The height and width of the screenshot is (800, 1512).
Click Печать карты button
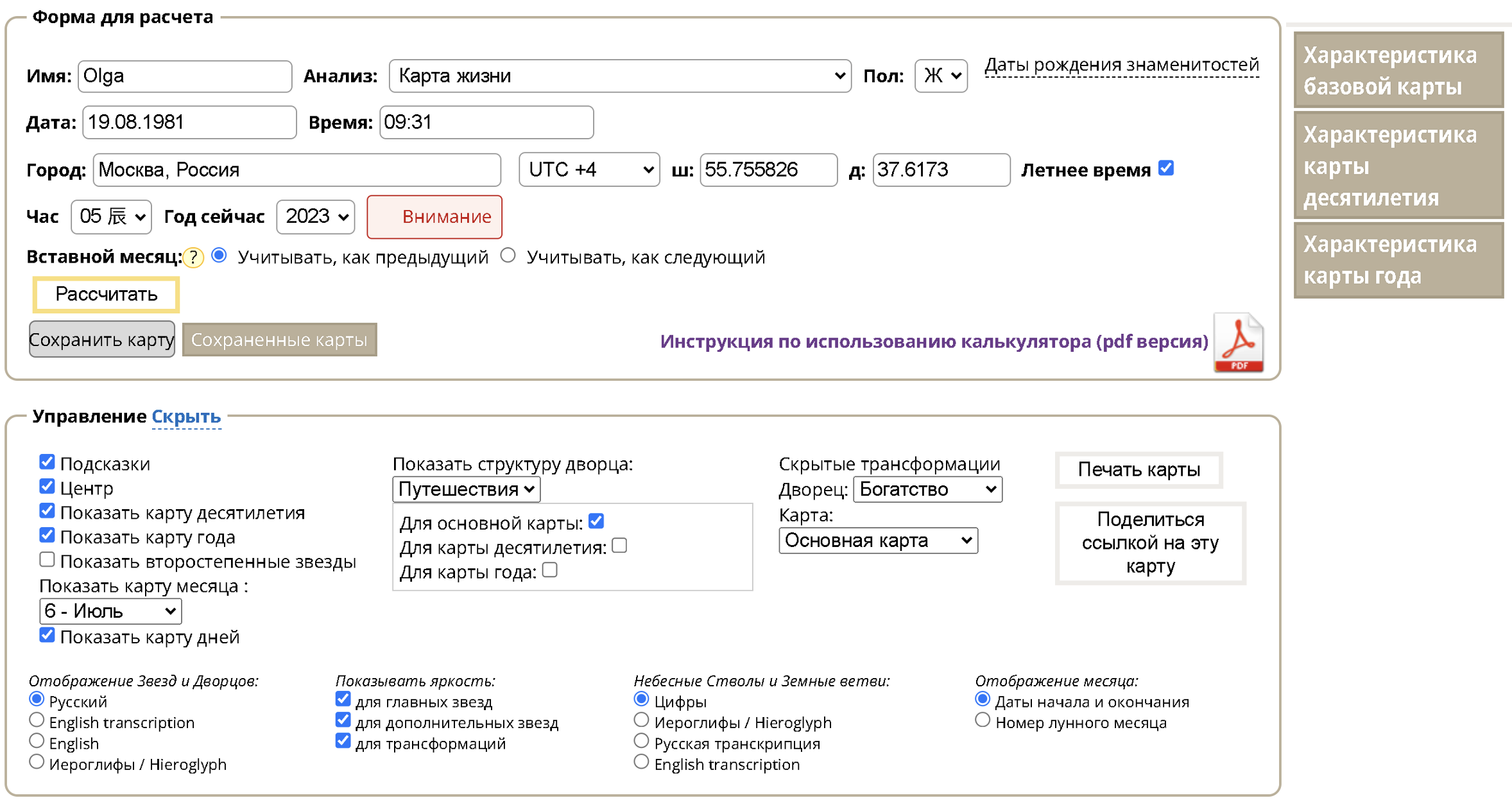tap(1138, 469)
